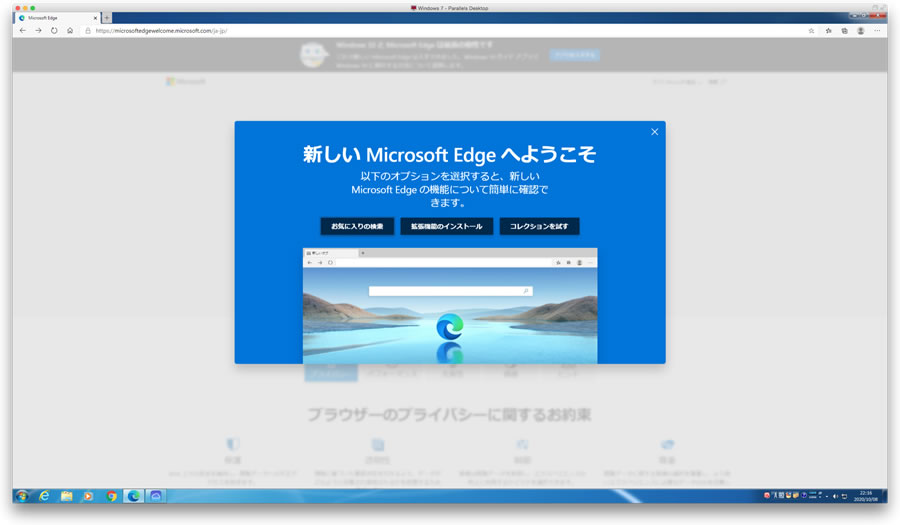Open the home page via the house icon

click(70, 30)
